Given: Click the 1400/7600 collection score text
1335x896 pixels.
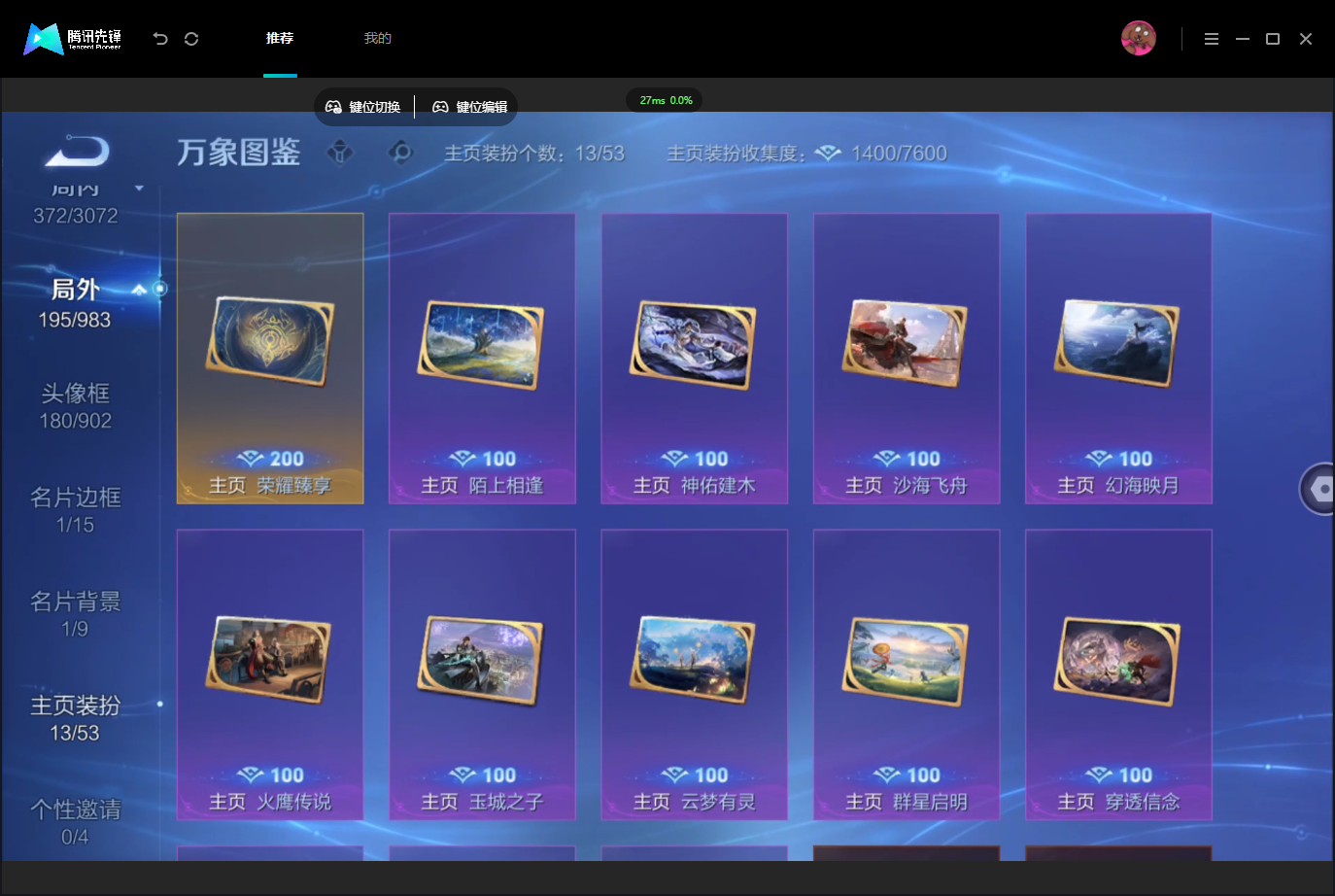Looking at the screenshot, I should click(899, 154).
